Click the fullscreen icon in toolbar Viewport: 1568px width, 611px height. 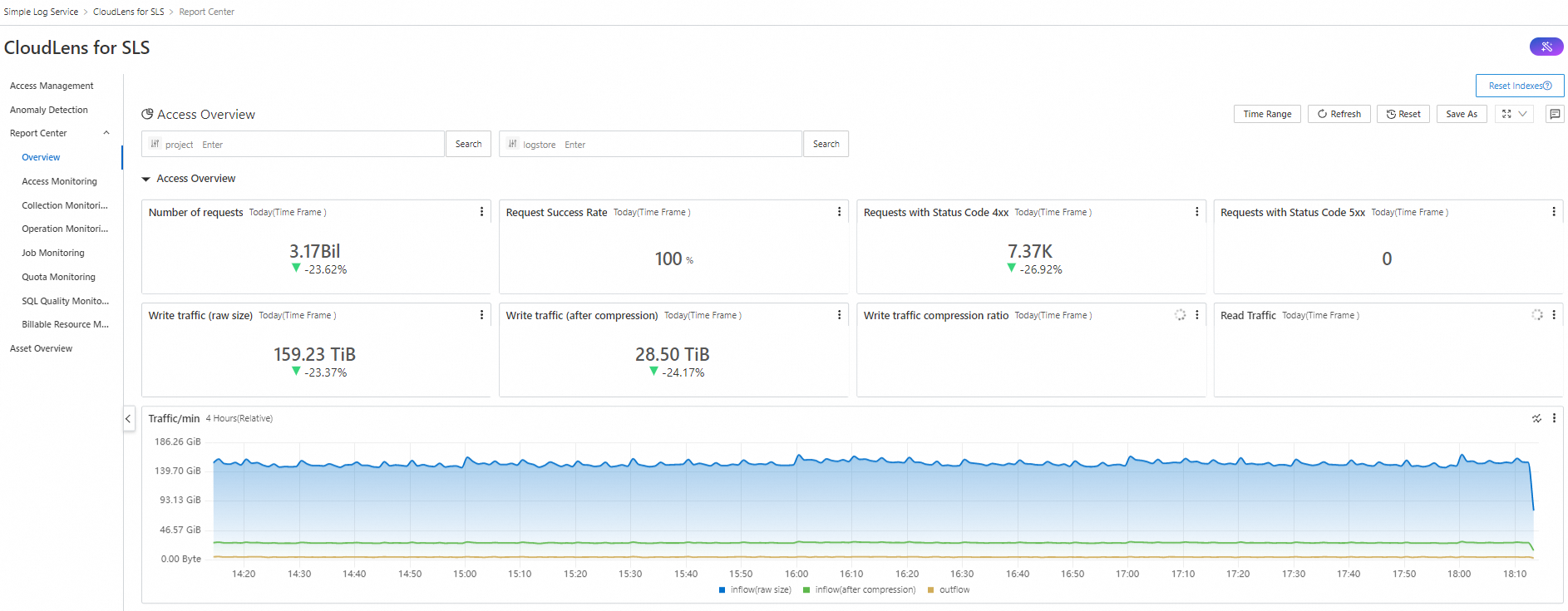pyautogui.click(x=1506, y=114)
